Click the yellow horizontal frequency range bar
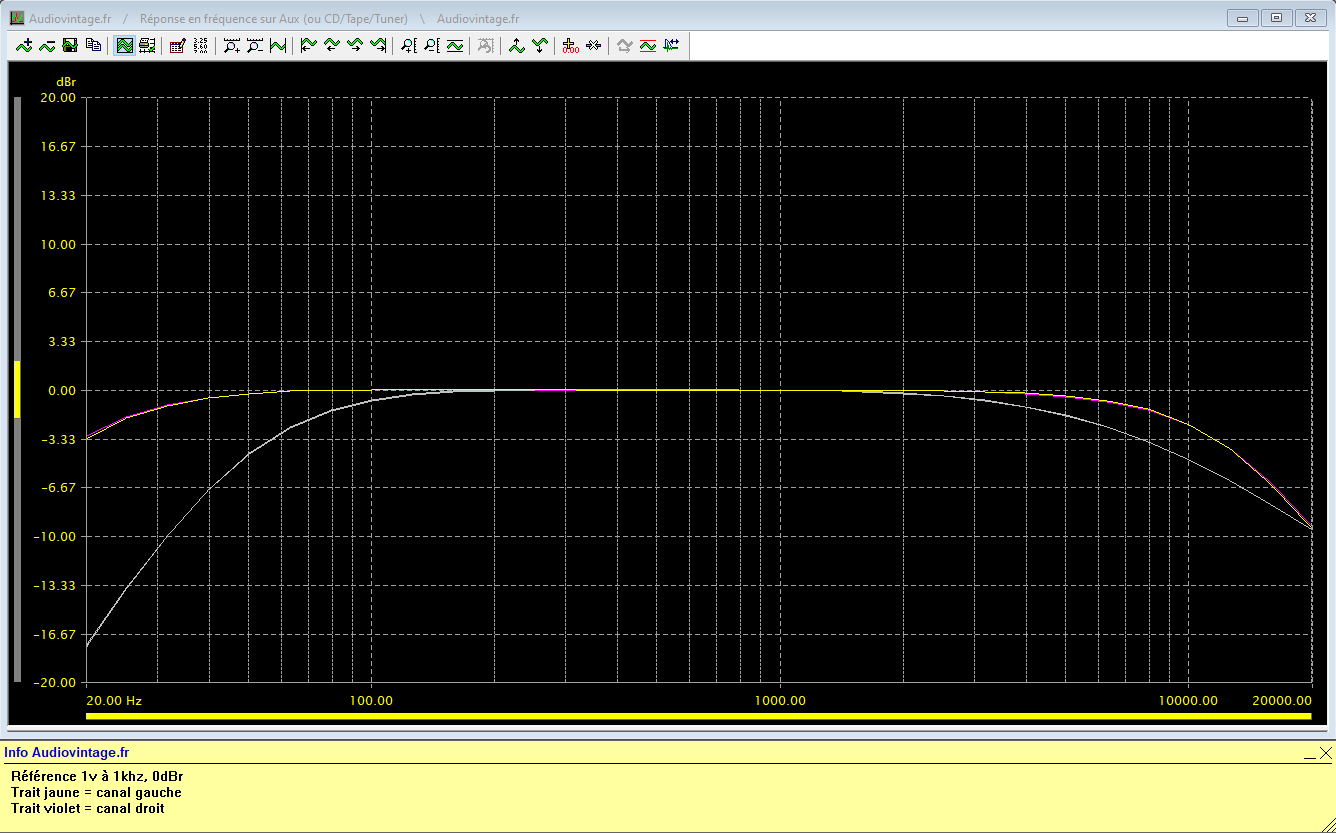The image size is (1336, 833). (x=698, y=716)
